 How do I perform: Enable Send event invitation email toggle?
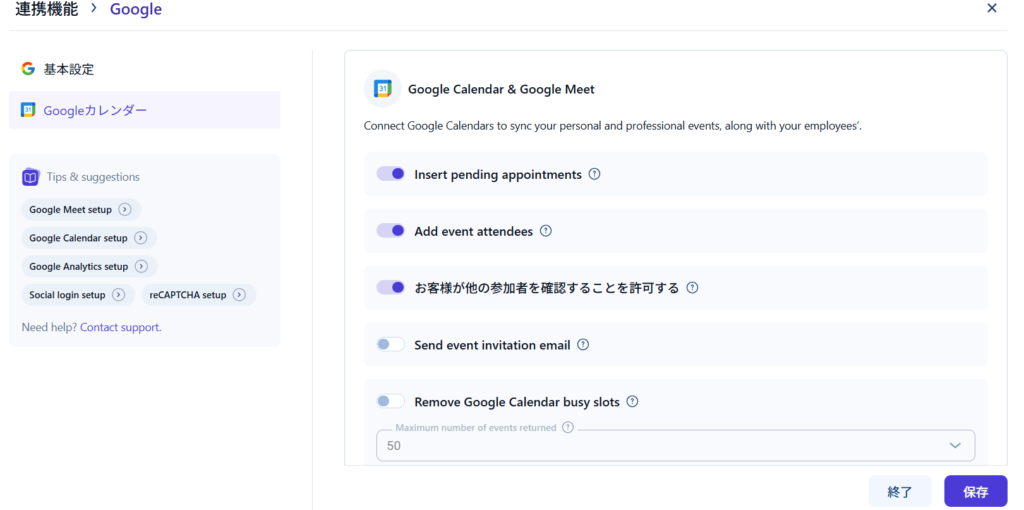click(x=390, y=345)
